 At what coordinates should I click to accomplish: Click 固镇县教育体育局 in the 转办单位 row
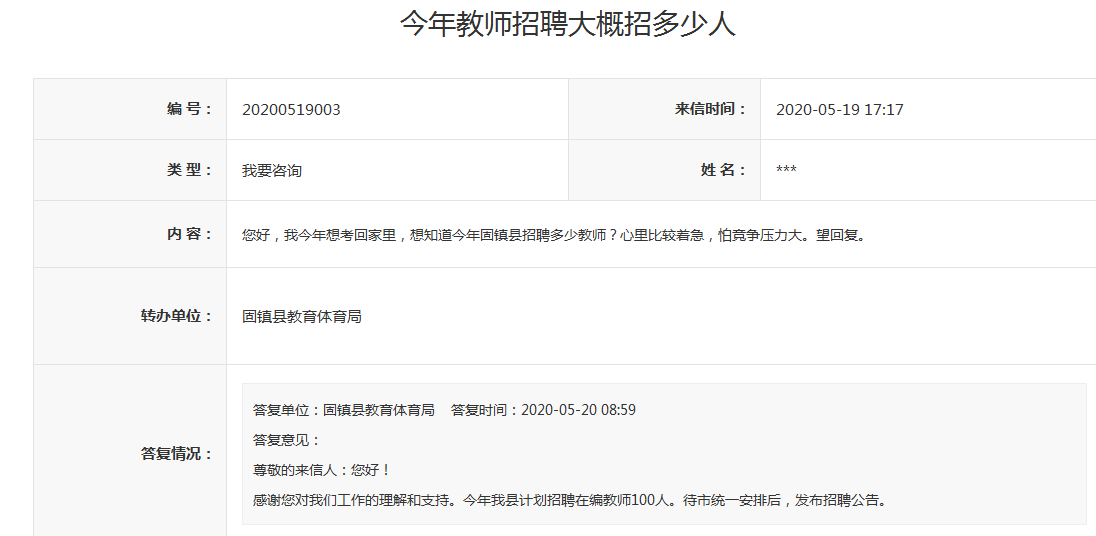(302, 317)
